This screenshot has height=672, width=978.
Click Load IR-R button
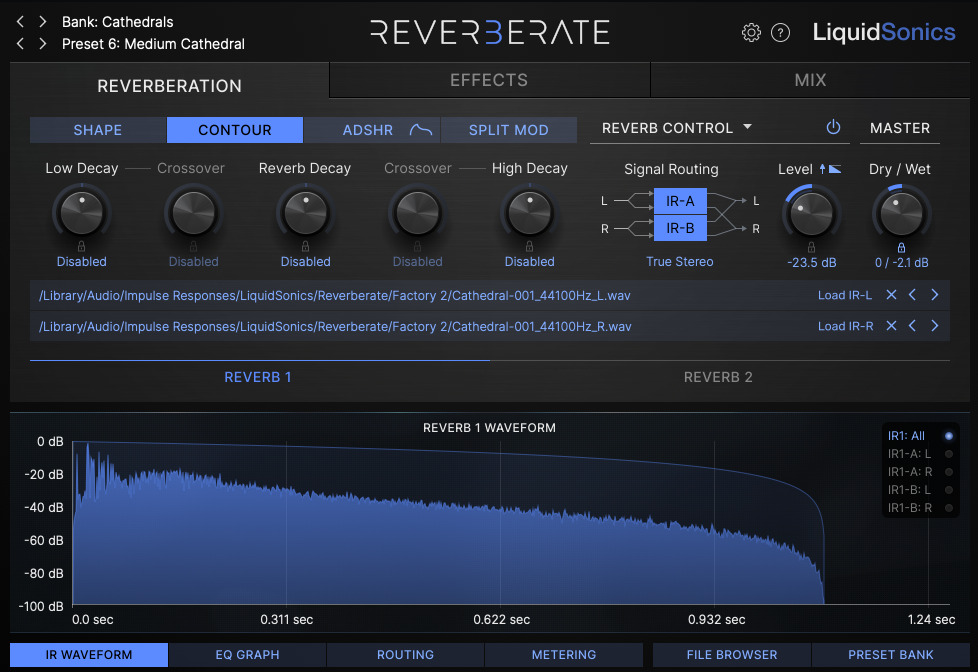[845, 326]
